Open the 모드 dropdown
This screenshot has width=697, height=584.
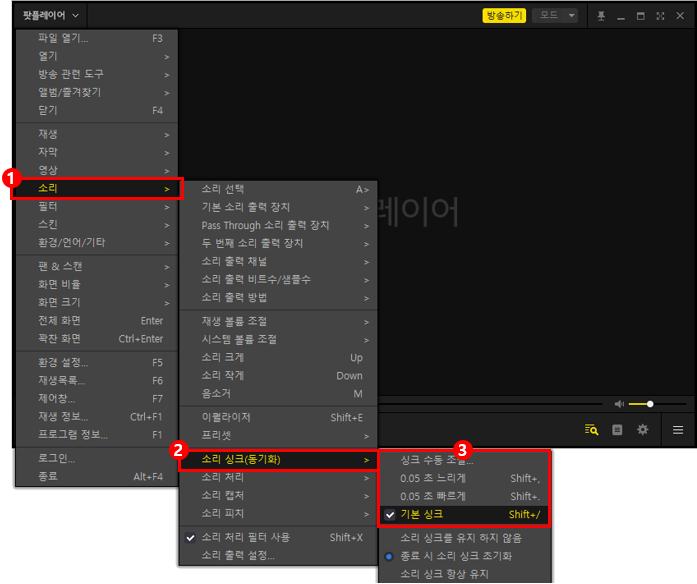(x=555, y=16)
